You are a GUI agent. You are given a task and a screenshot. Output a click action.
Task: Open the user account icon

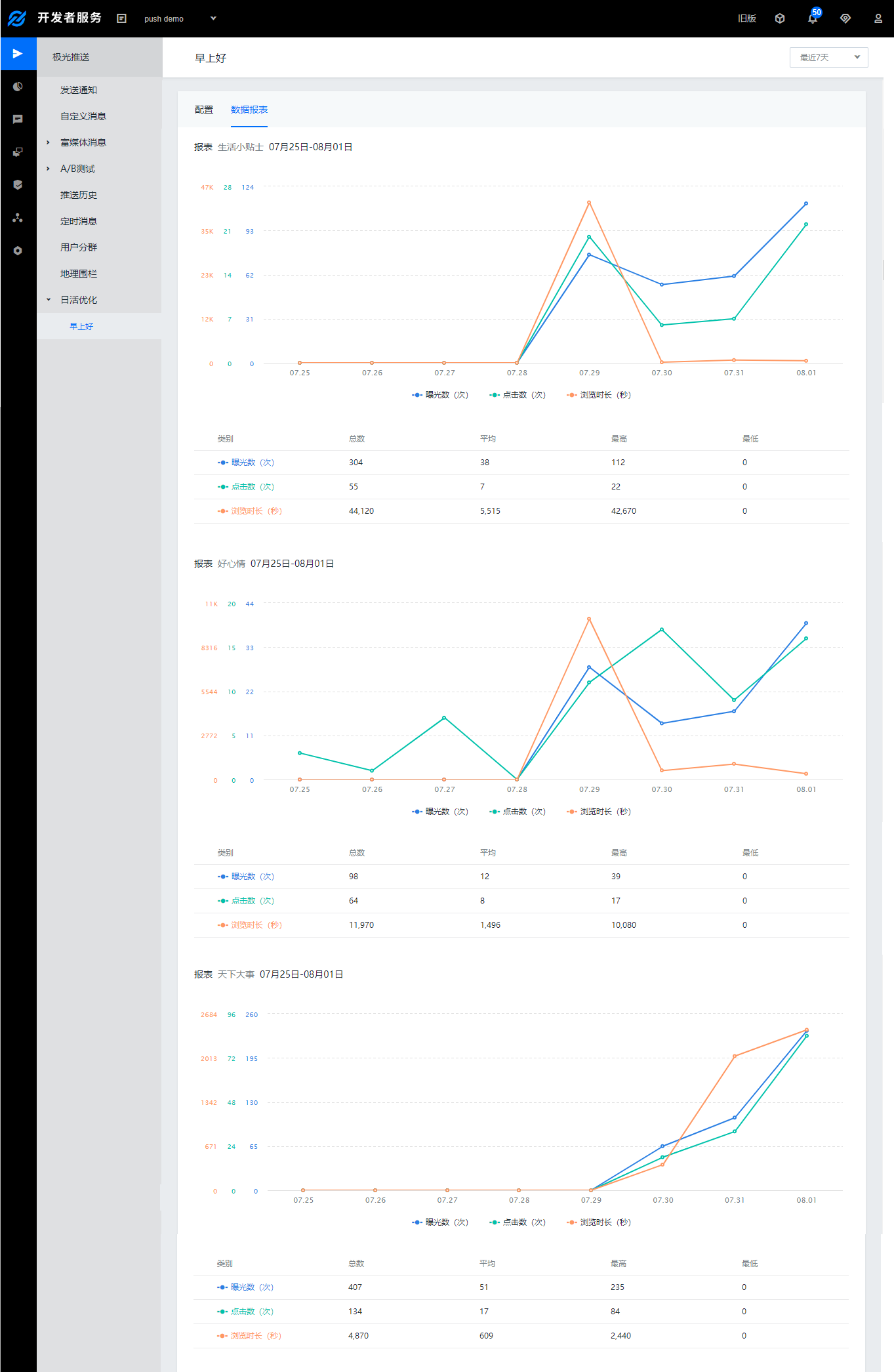click(x=878, y=18)
